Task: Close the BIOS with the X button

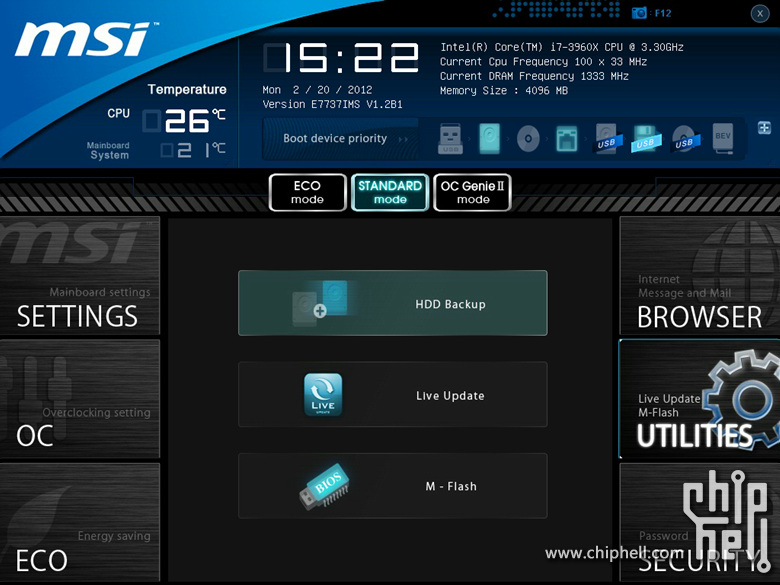Action: (x=760, y=14)
